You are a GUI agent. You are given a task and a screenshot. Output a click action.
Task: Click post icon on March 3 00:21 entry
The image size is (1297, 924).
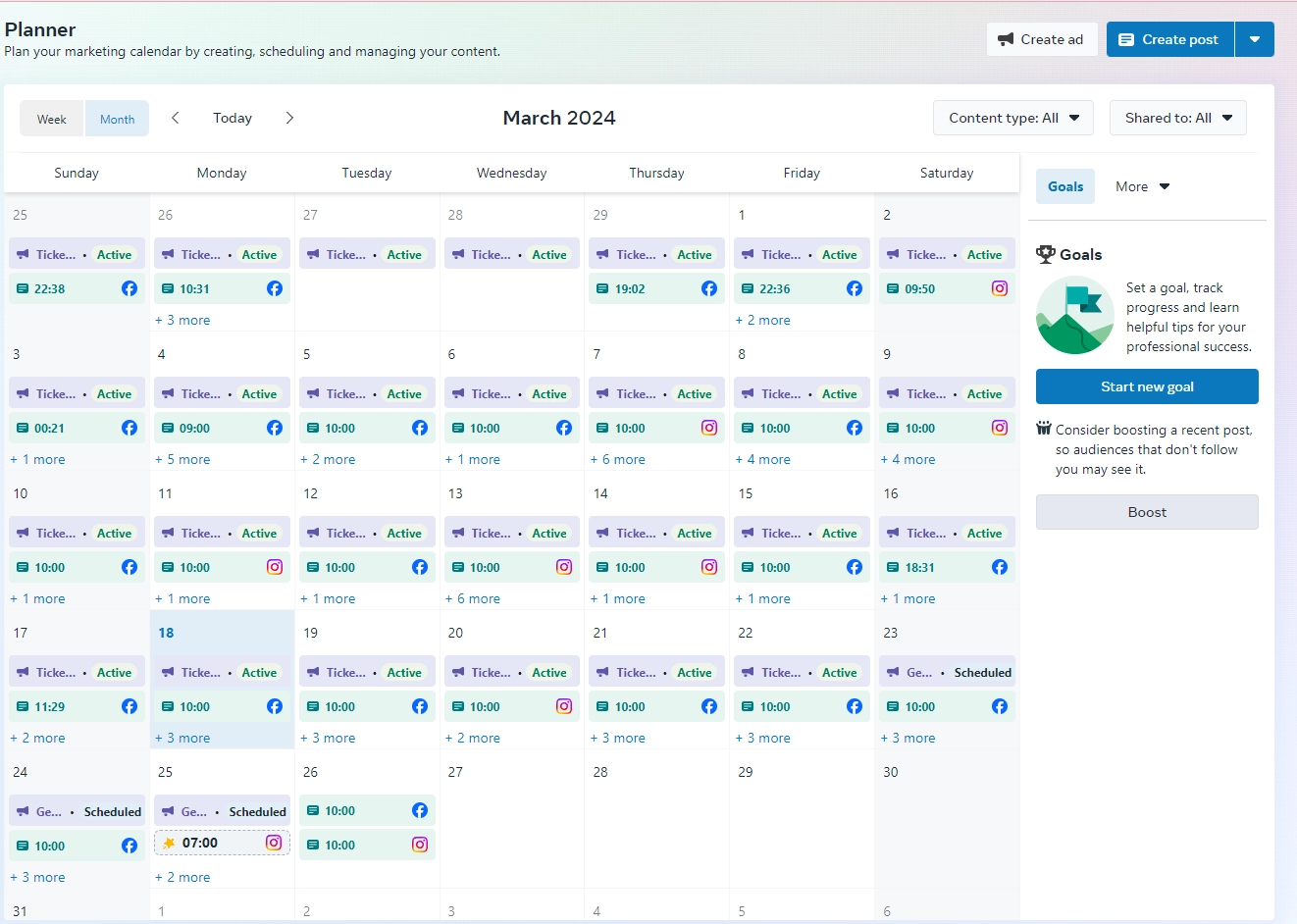pos(23,428)
